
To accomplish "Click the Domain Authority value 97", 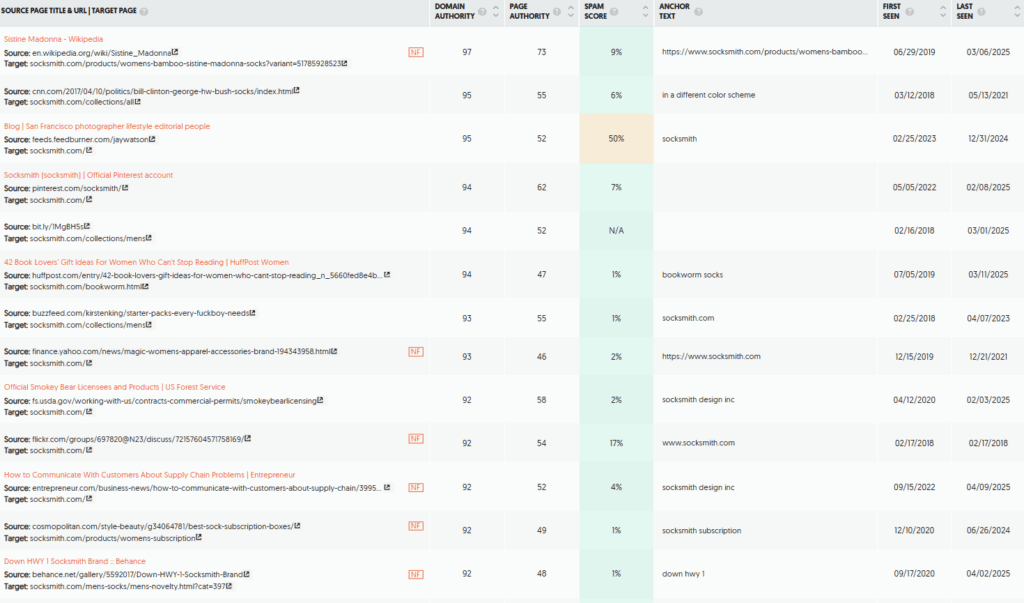I will (467, 52).
